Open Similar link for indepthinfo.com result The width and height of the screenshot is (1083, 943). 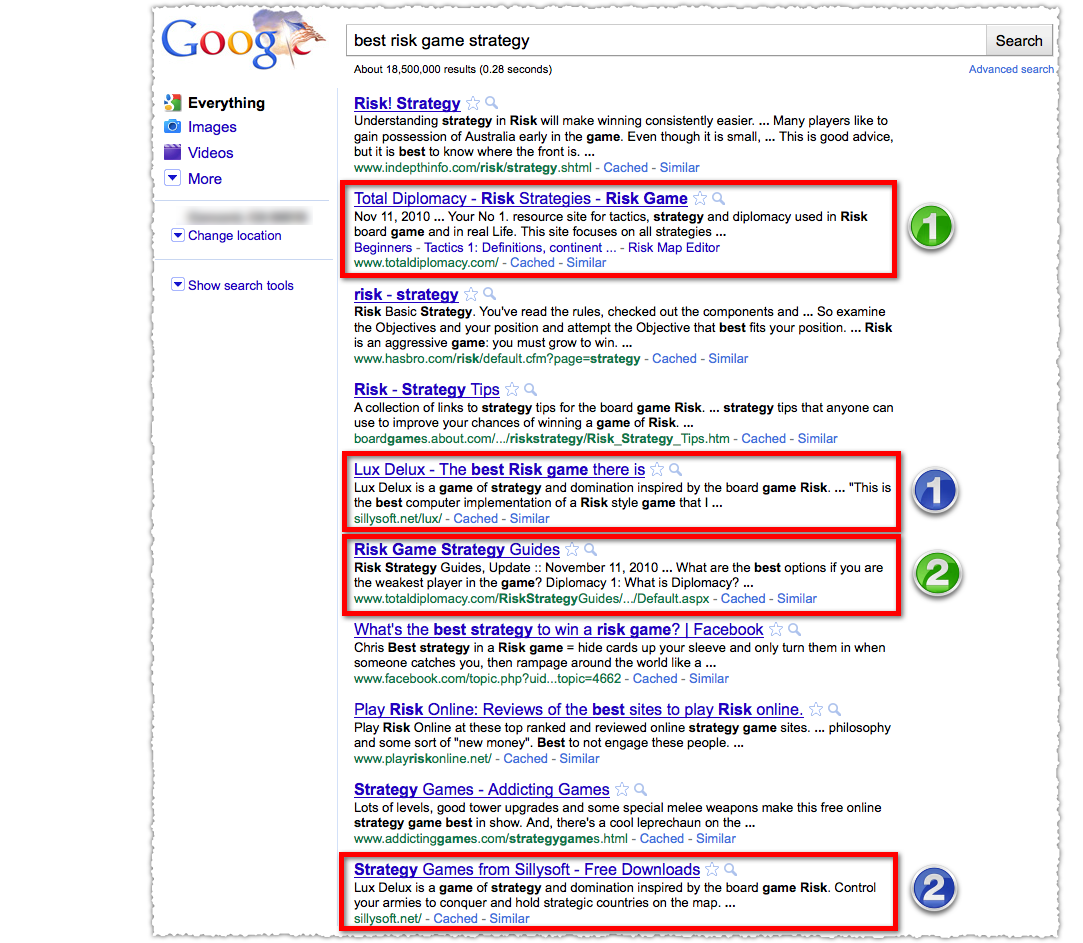pos(680,167)
